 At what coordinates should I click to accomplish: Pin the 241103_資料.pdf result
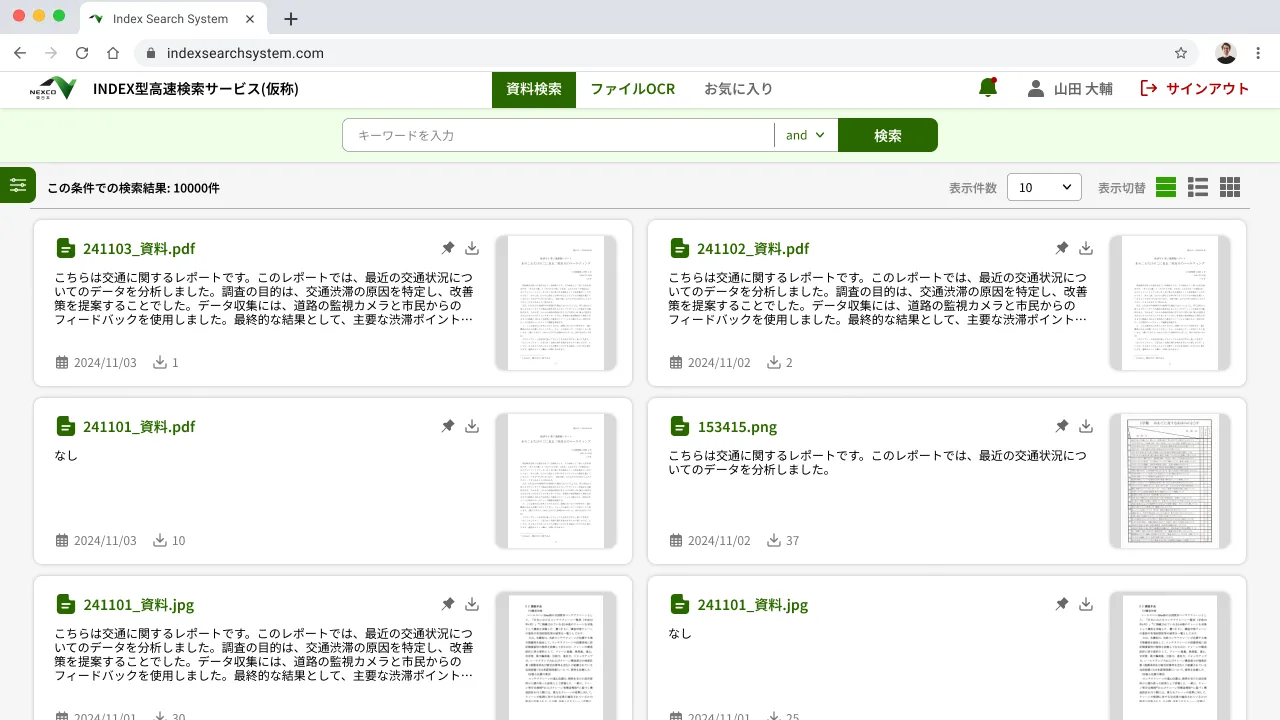pos(448,247)
